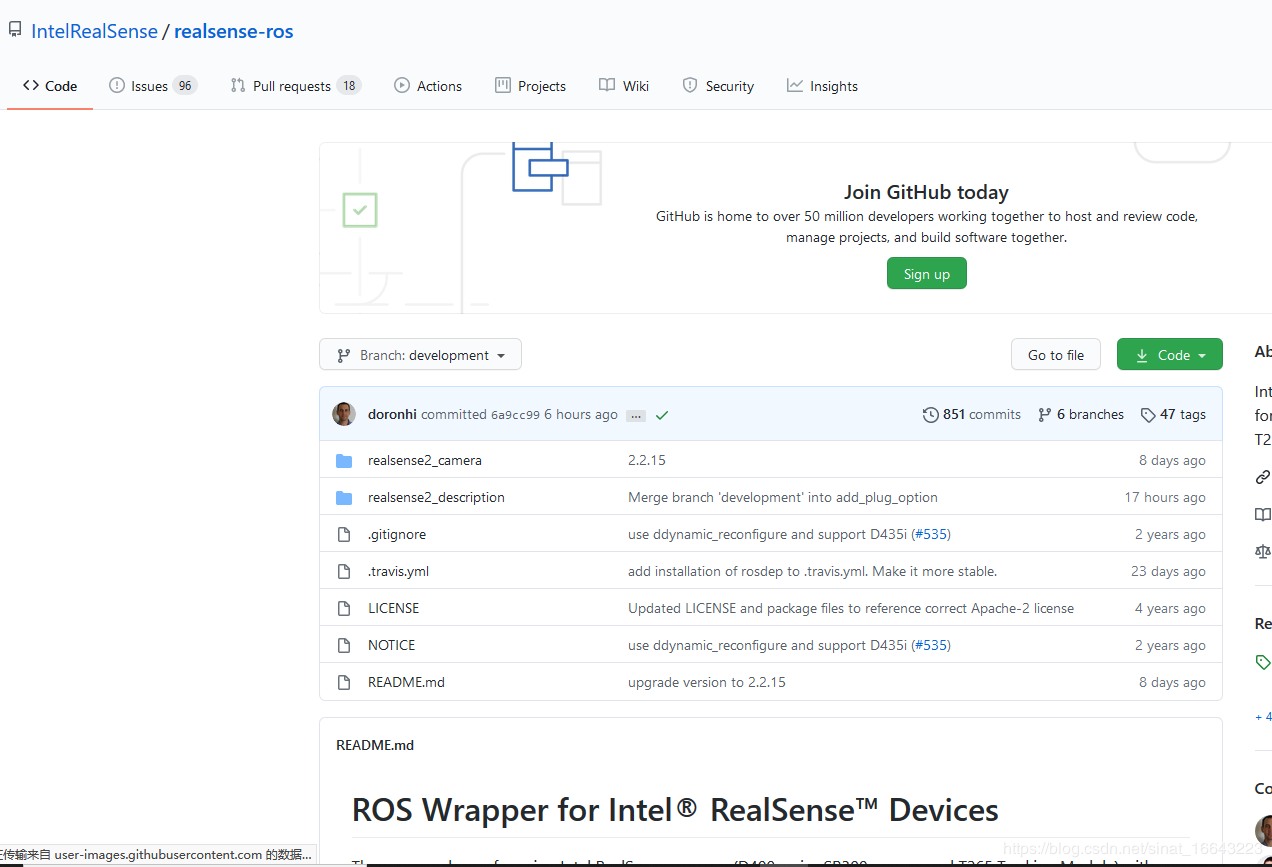
Task: Click the Releases tag icon in sidebar
Action: 1262,661
